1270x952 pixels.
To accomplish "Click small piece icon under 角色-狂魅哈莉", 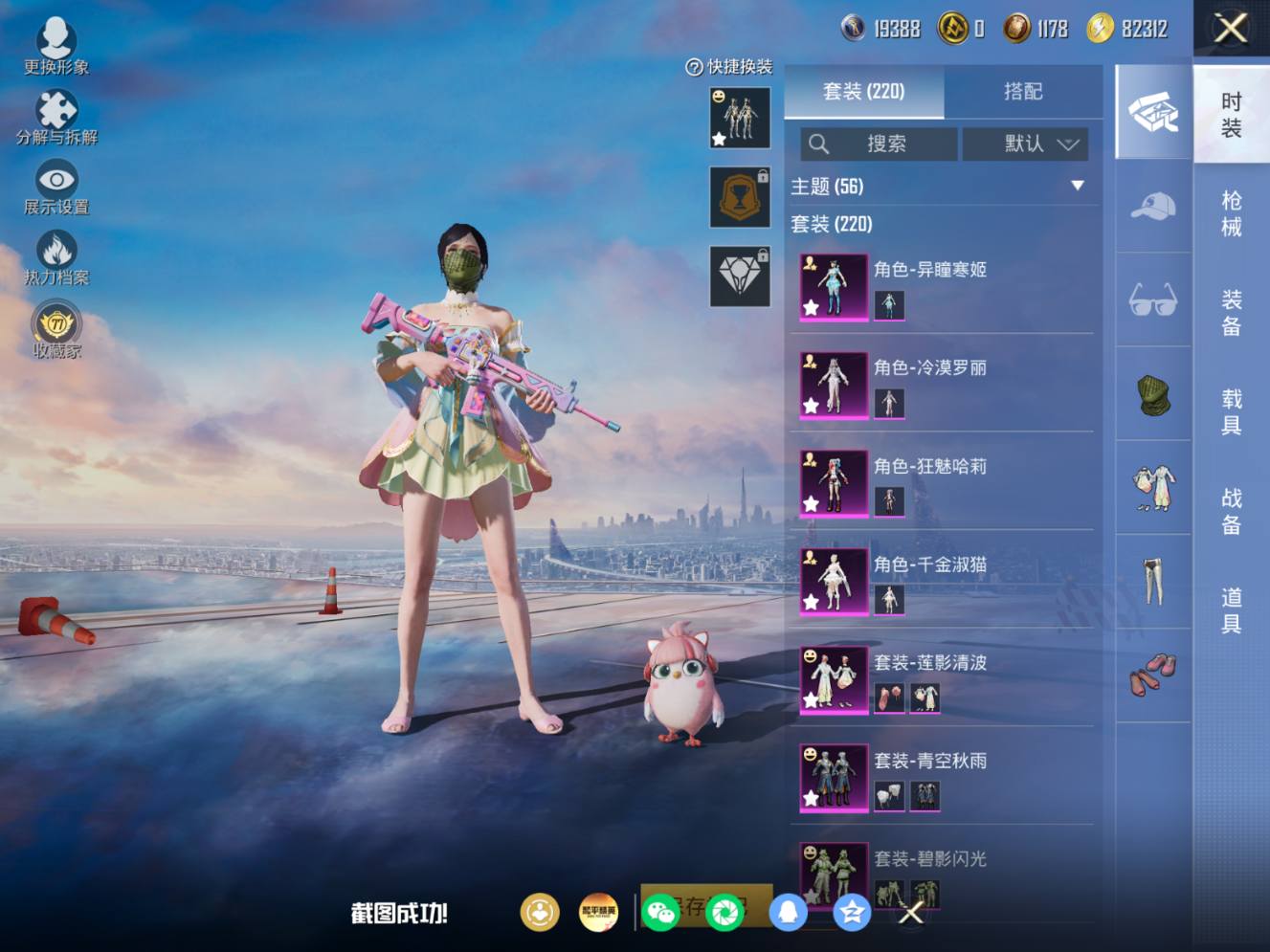I will tap(889, 501).
